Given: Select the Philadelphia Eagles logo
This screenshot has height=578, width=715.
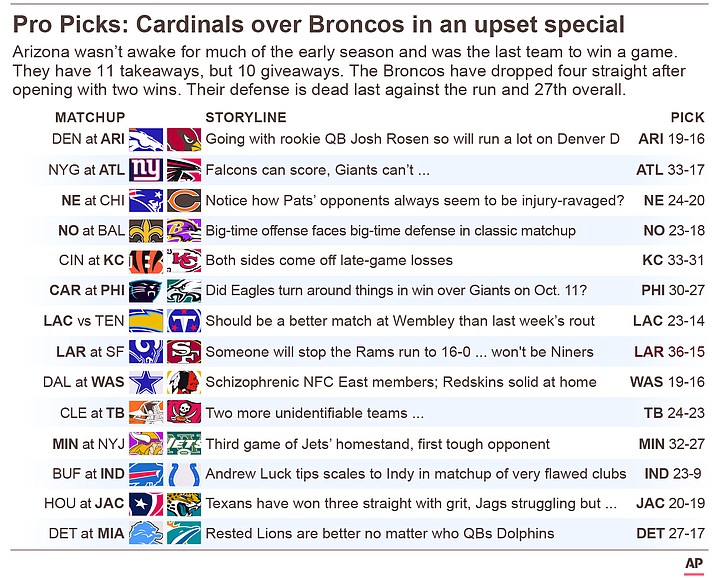Looking at the screenshot, I should click(184, 291).
